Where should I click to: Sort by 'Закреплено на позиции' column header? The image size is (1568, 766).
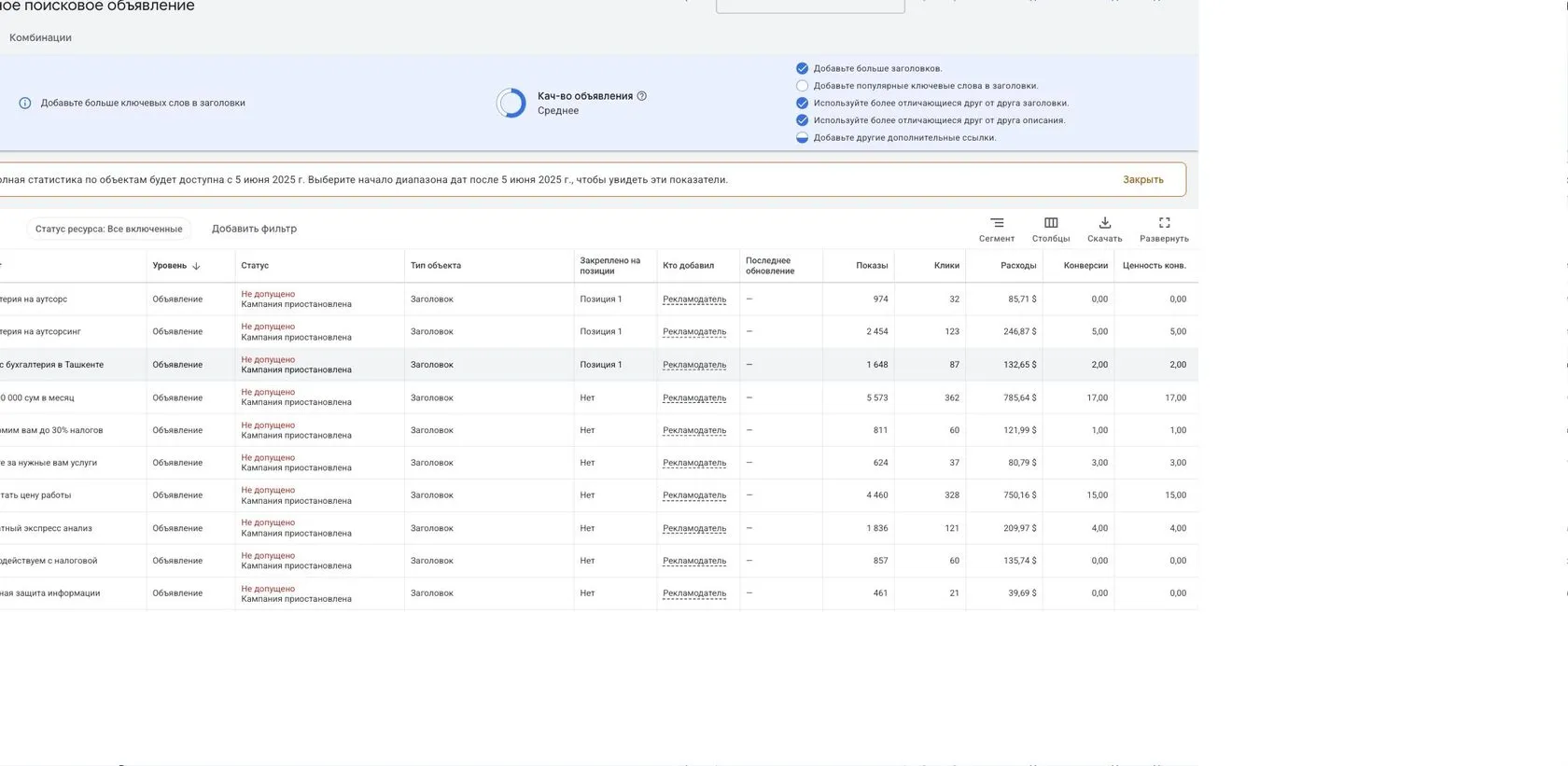point(610,266)
